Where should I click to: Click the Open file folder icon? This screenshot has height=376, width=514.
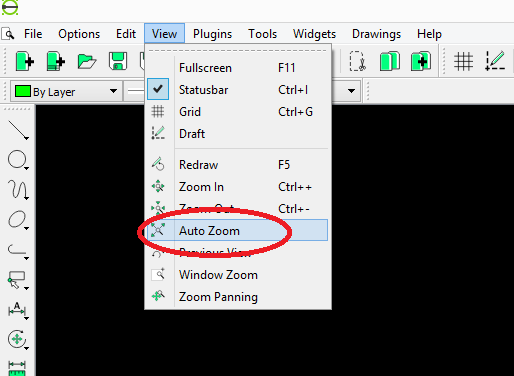(87, 61)
